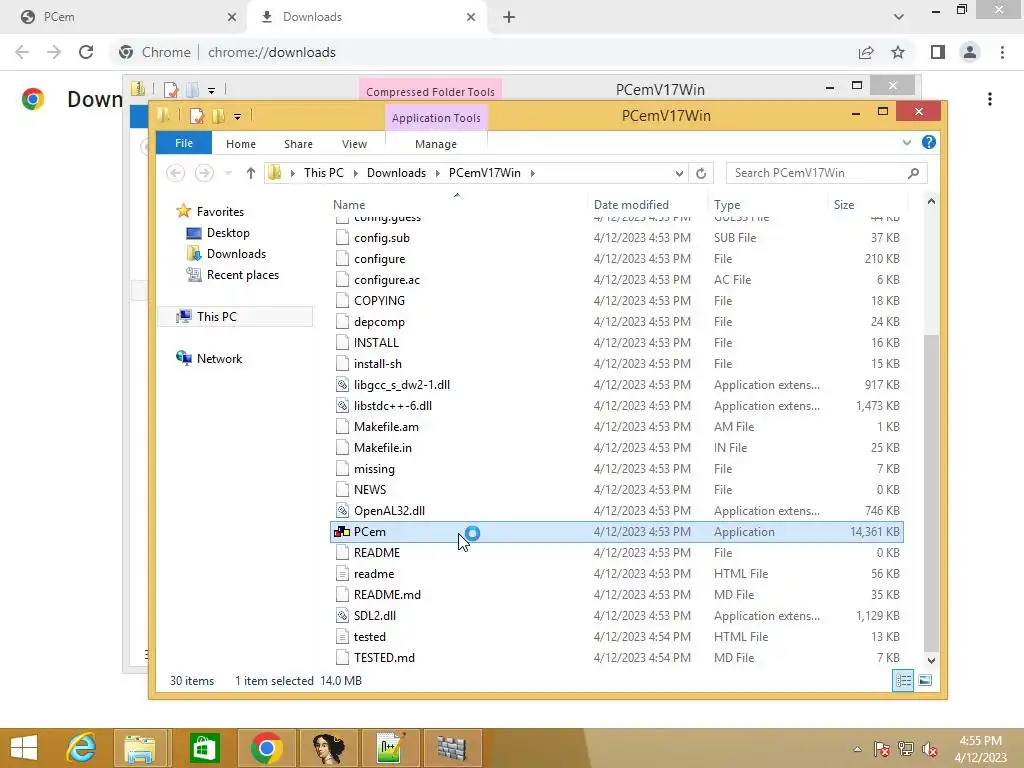This screenshot has width=1024, height=768.
Task: Sort by the Size column header
Action: click(x=844, y=204)
